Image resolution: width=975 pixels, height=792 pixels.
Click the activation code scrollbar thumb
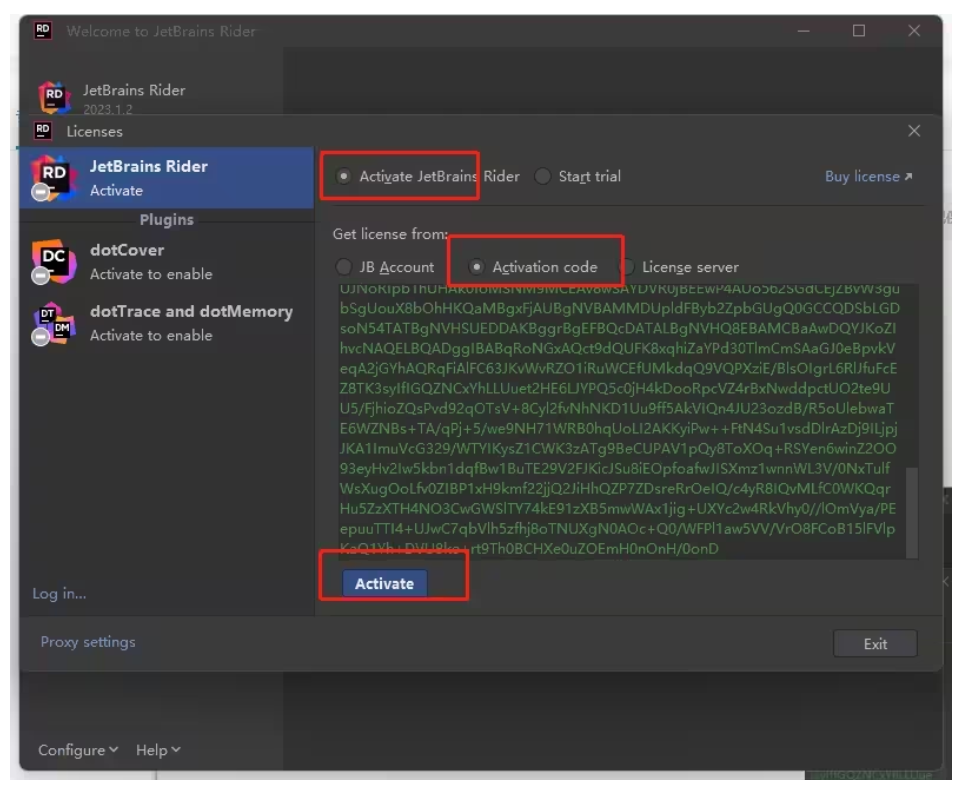[912, 512]
